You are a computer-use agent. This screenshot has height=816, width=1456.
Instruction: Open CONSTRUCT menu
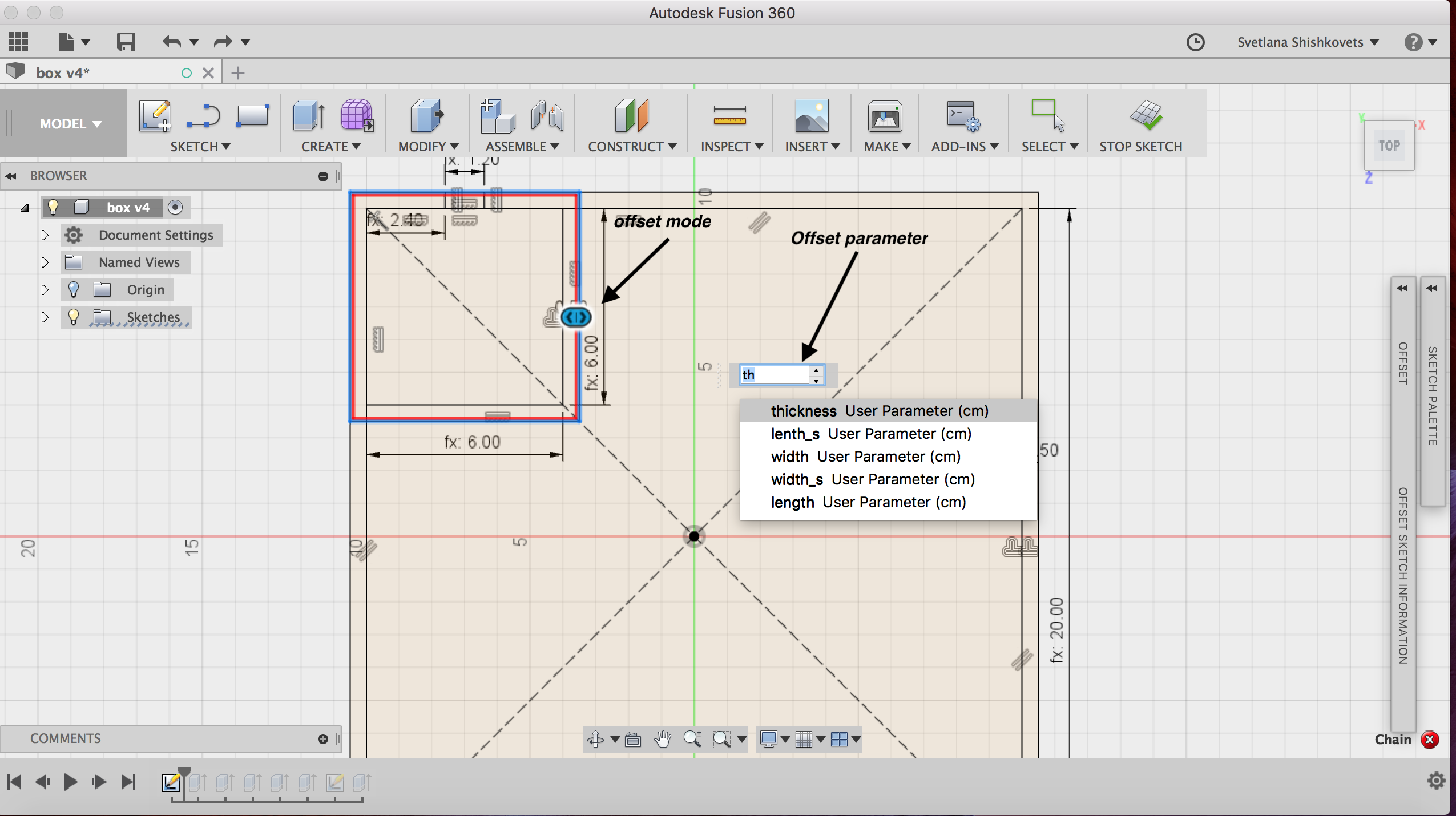click(632, 146)
